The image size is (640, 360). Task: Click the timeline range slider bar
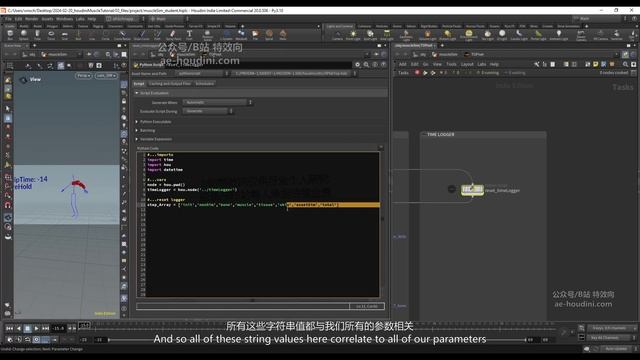pyautogui.click(x=316, y=340)
